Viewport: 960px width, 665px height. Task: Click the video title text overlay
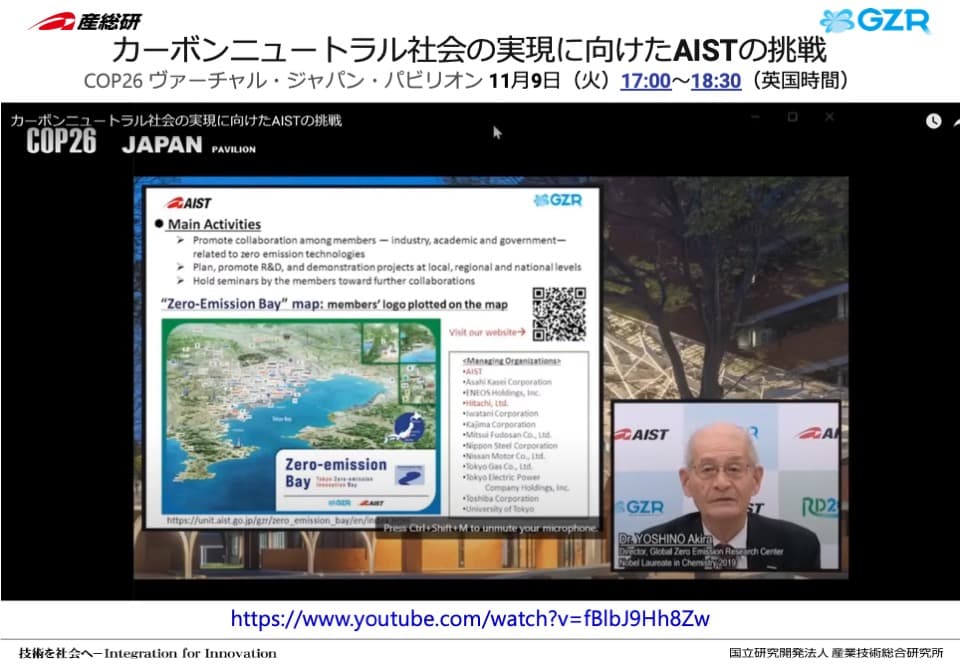(x=176, y=121)
